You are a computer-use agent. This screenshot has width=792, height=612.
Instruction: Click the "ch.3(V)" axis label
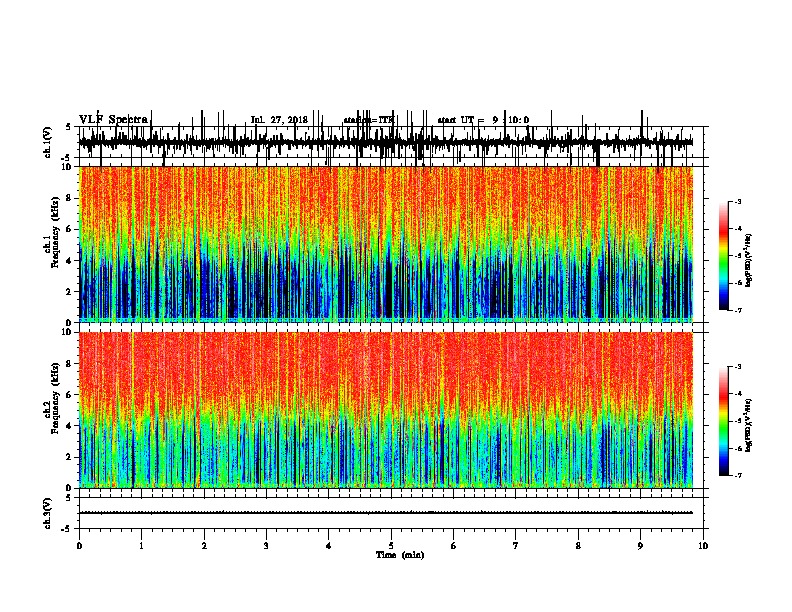pyautogui.click(x=48, y=513)
